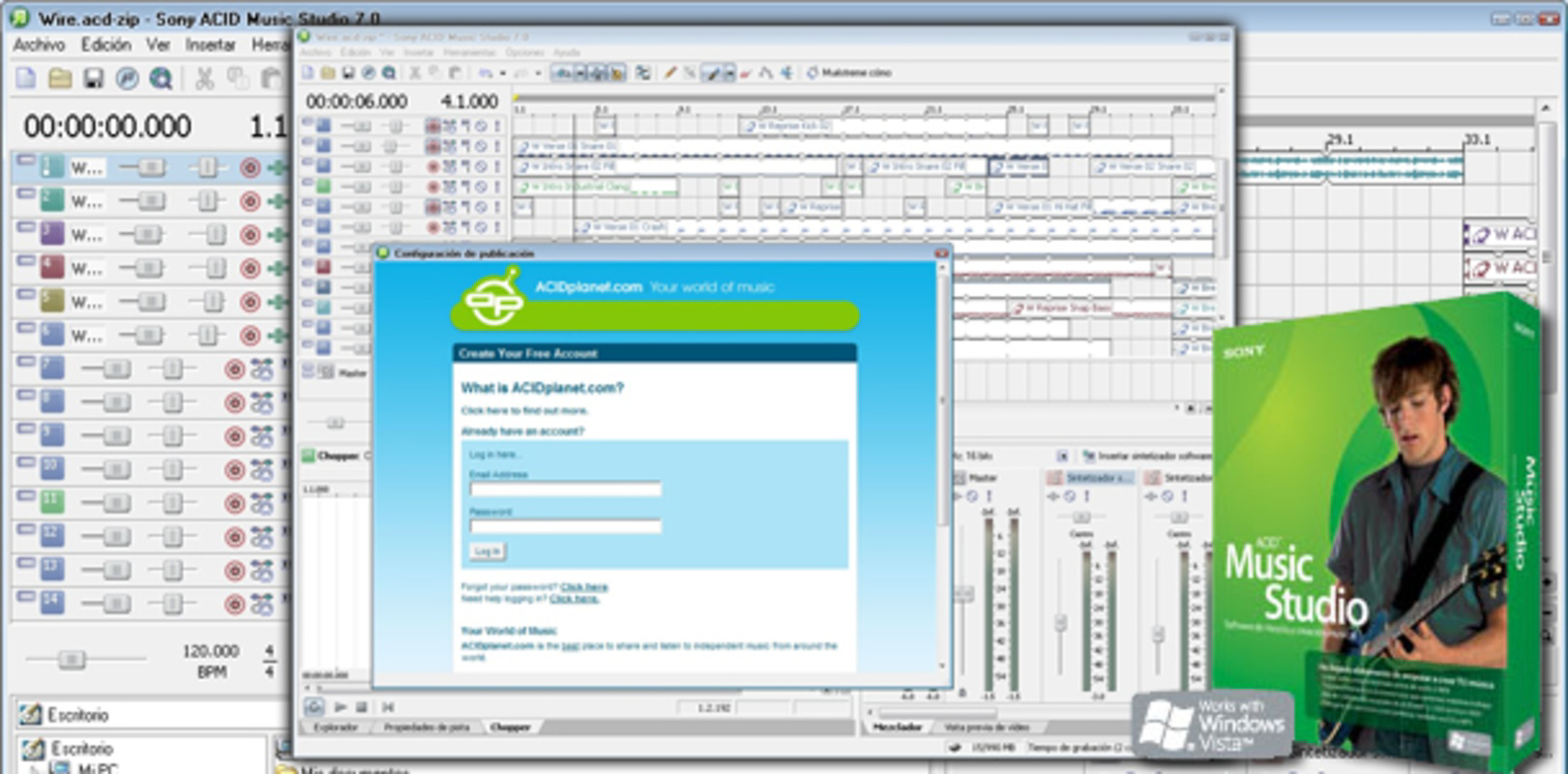Open Insertar menu in back window

210,45
